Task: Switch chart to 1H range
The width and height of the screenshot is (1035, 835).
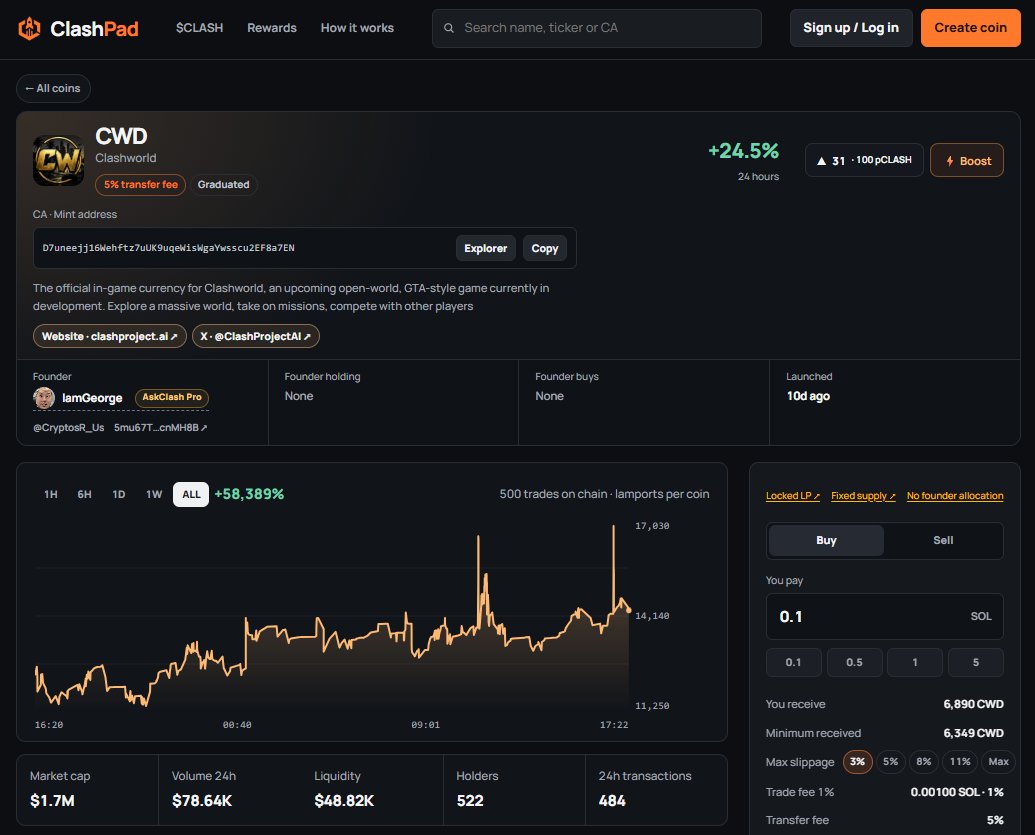Action: click(x=51, y=494)
